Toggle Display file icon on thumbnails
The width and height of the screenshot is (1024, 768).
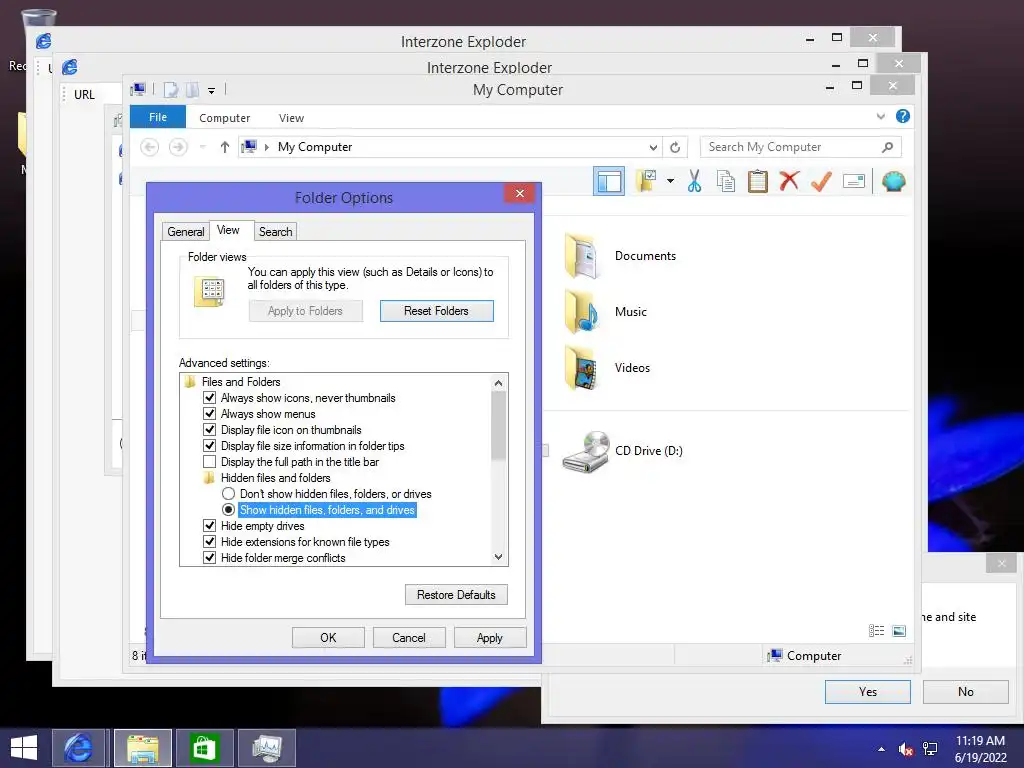pos(210,430)
